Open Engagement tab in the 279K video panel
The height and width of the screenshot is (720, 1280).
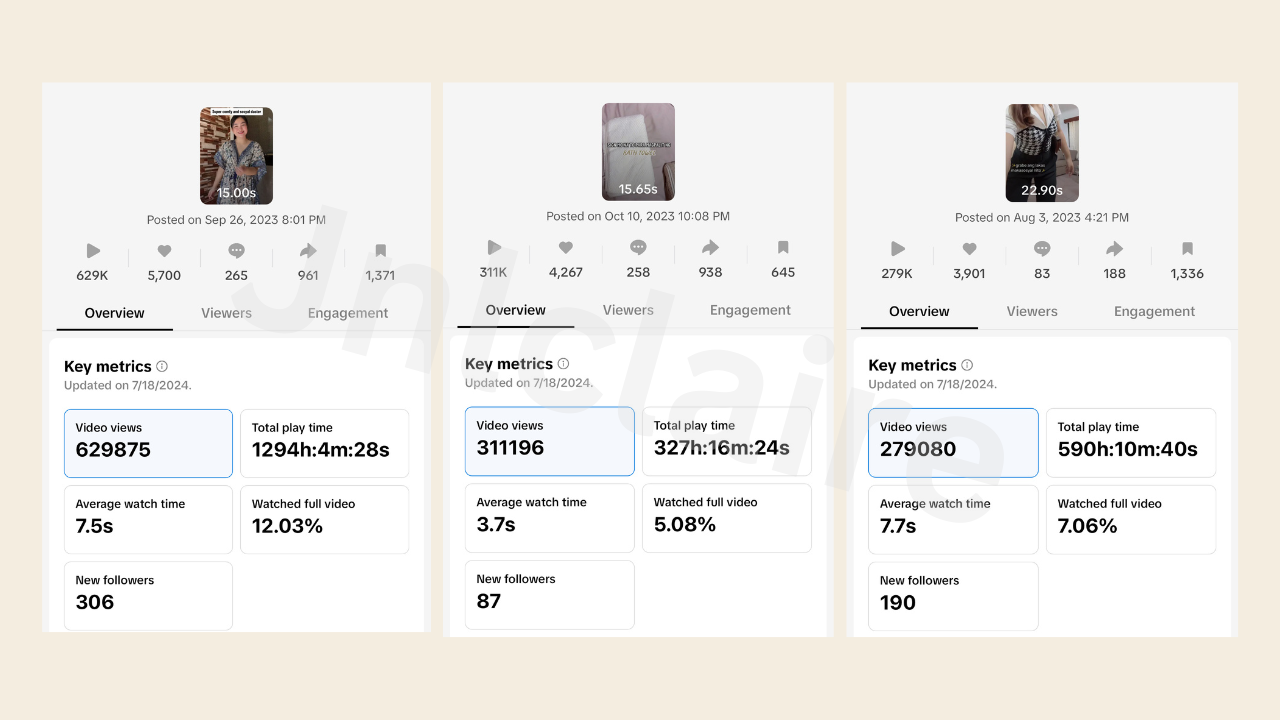point(1154,311)
